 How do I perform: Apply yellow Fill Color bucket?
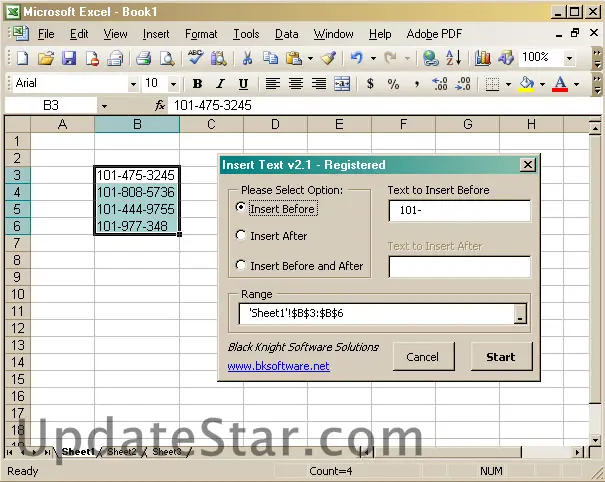coord(526,84)
